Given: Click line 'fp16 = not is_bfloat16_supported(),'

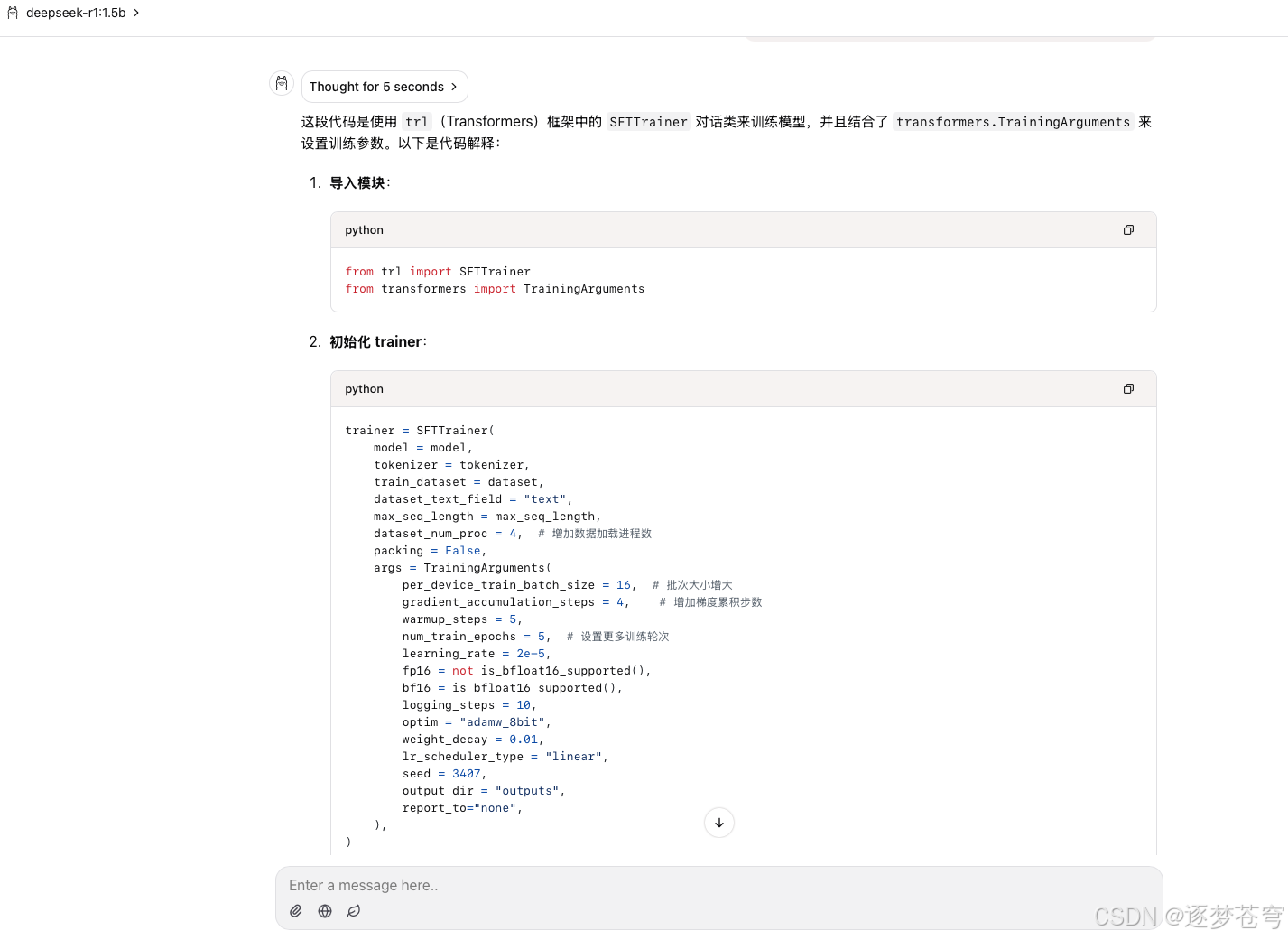Looking at the screenshot, I should click(x=527, y=671).
